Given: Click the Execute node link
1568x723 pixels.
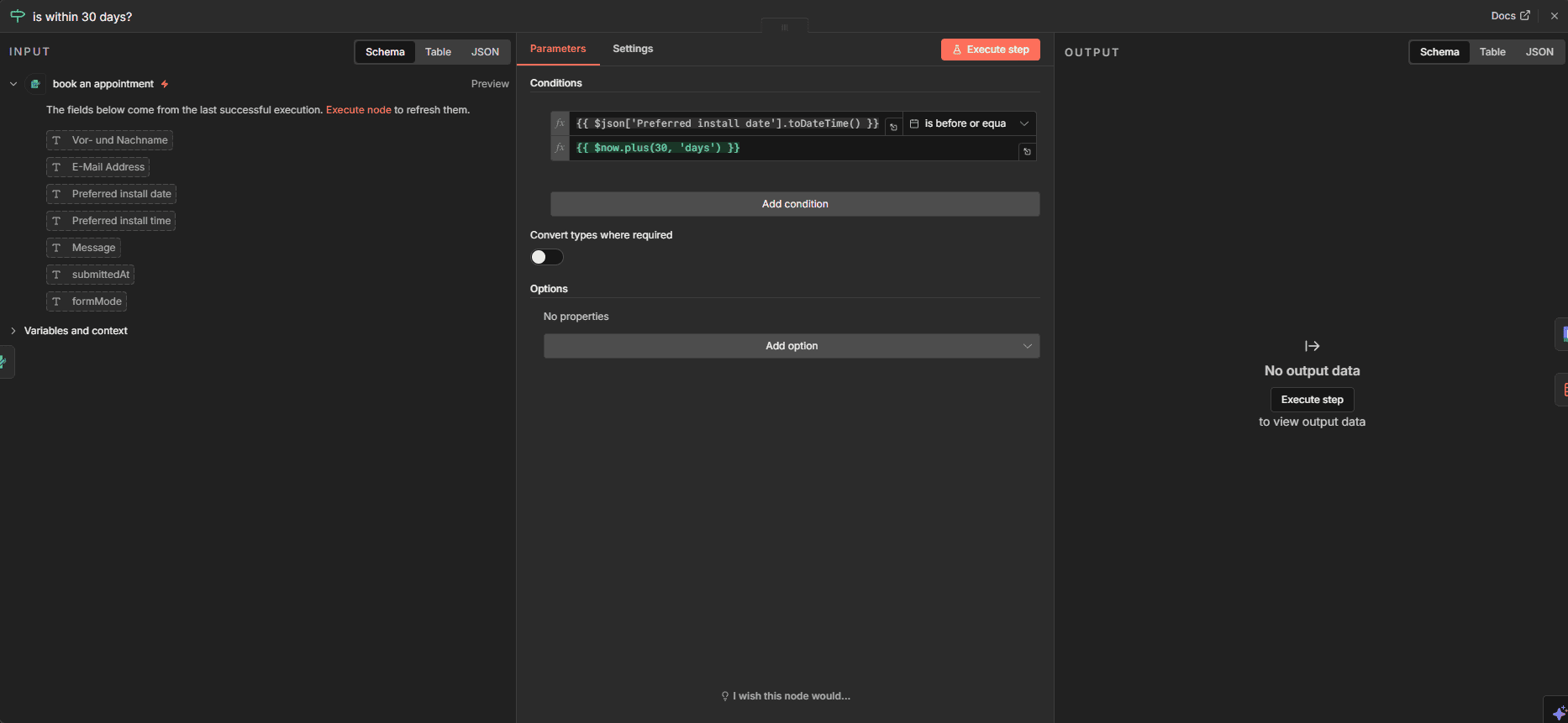Looking at the screenshot, I should 358,110.
